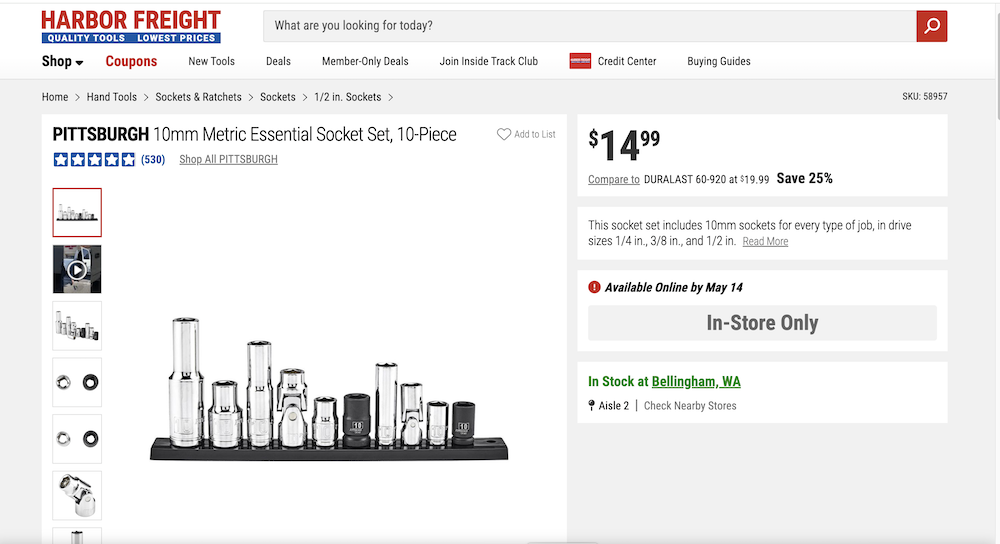Click the Credit Center card icon

(x=580, y=61)
